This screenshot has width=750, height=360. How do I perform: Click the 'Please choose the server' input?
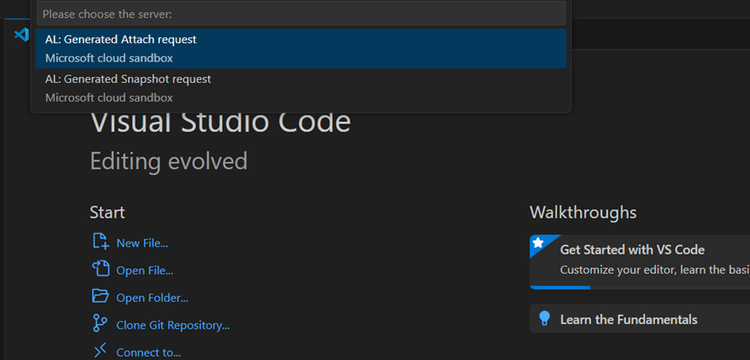pos(301,13)
